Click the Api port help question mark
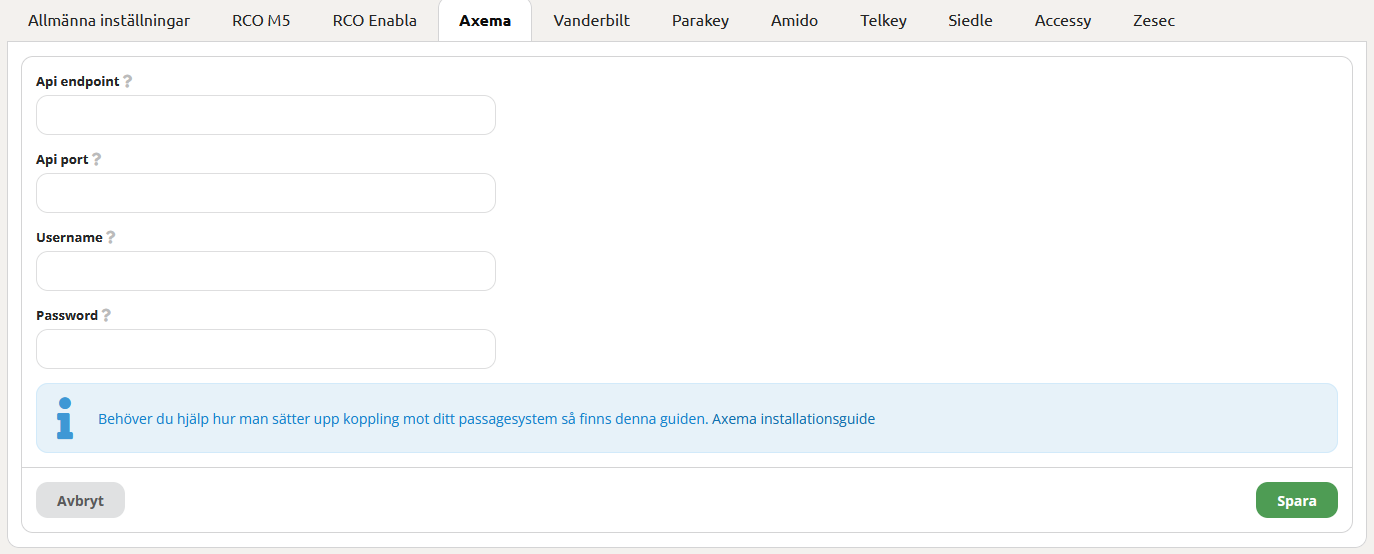The width and height of the screenshot is (1374, 554). pos(97,159)
